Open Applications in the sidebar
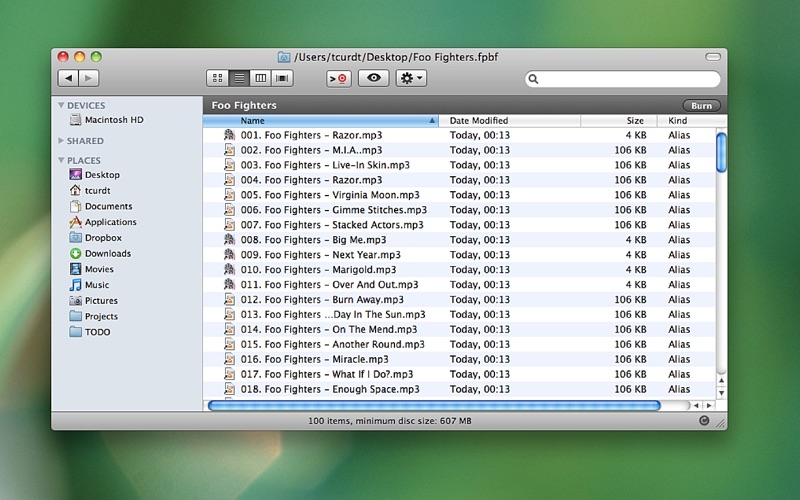800x500 pixels. pos(103,222)
